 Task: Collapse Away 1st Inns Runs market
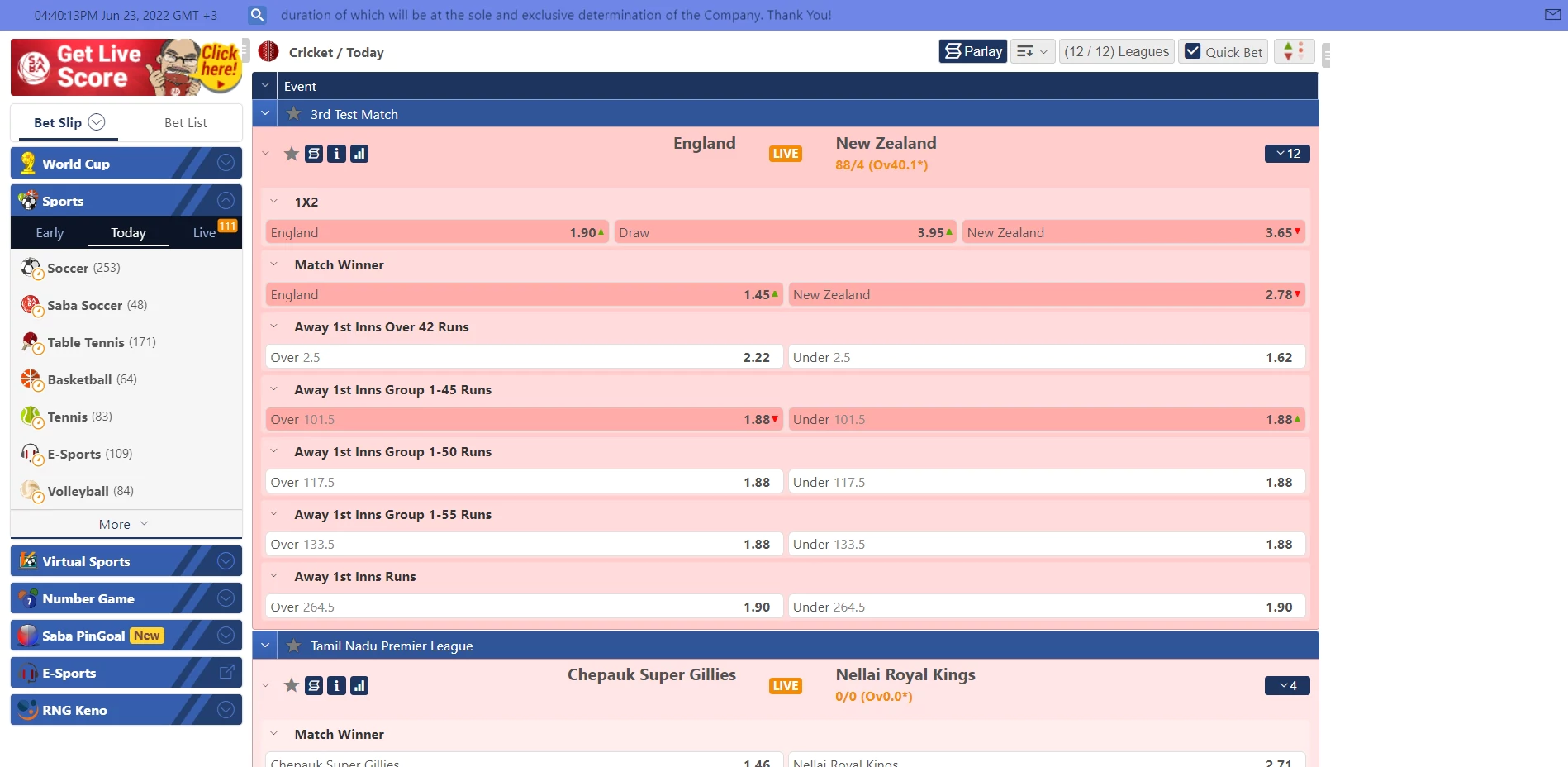[274, 576]
